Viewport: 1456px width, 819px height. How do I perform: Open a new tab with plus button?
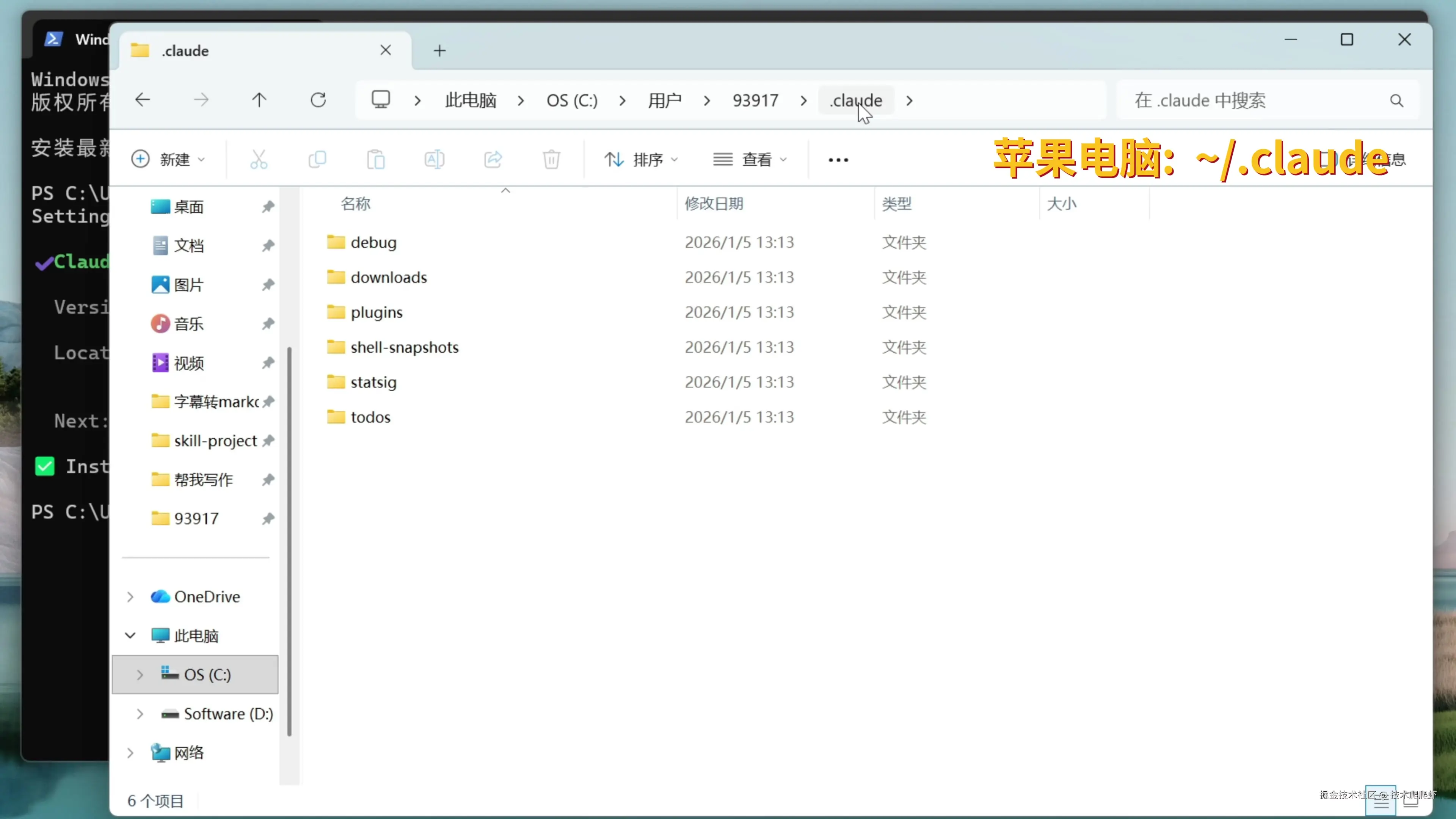click(439, 51)
